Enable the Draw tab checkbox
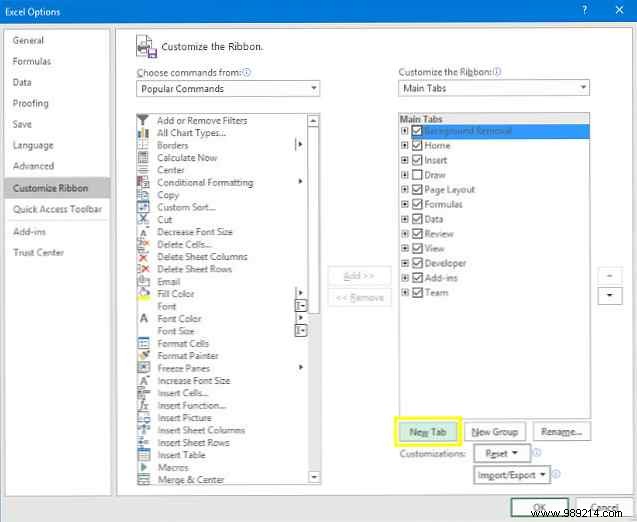 (417, 175)
